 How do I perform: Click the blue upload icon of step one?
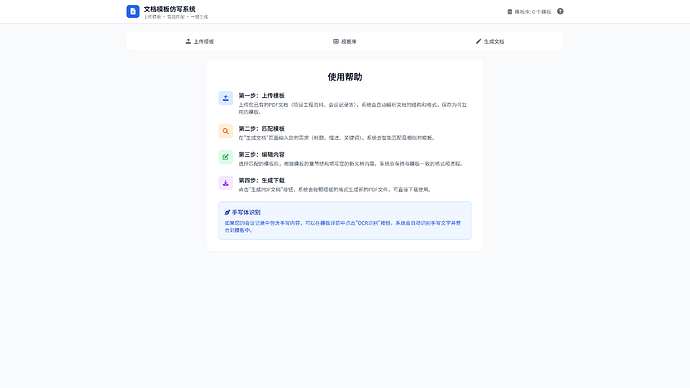[x=226, y=98]
